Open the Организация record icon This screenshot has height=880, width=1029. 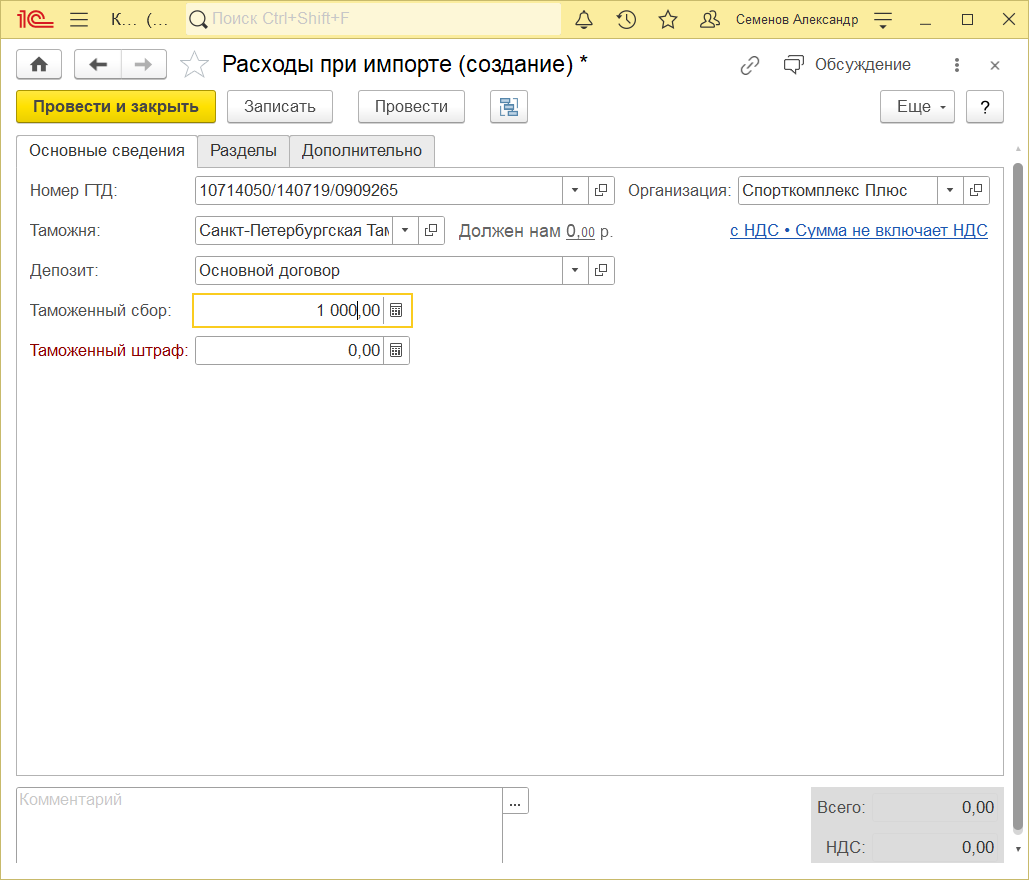(976, 190)
